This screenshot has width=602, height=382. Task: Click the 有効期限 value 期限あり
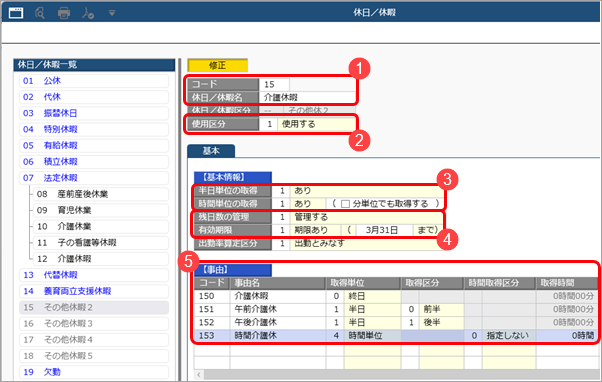click(x=316, y=230)
